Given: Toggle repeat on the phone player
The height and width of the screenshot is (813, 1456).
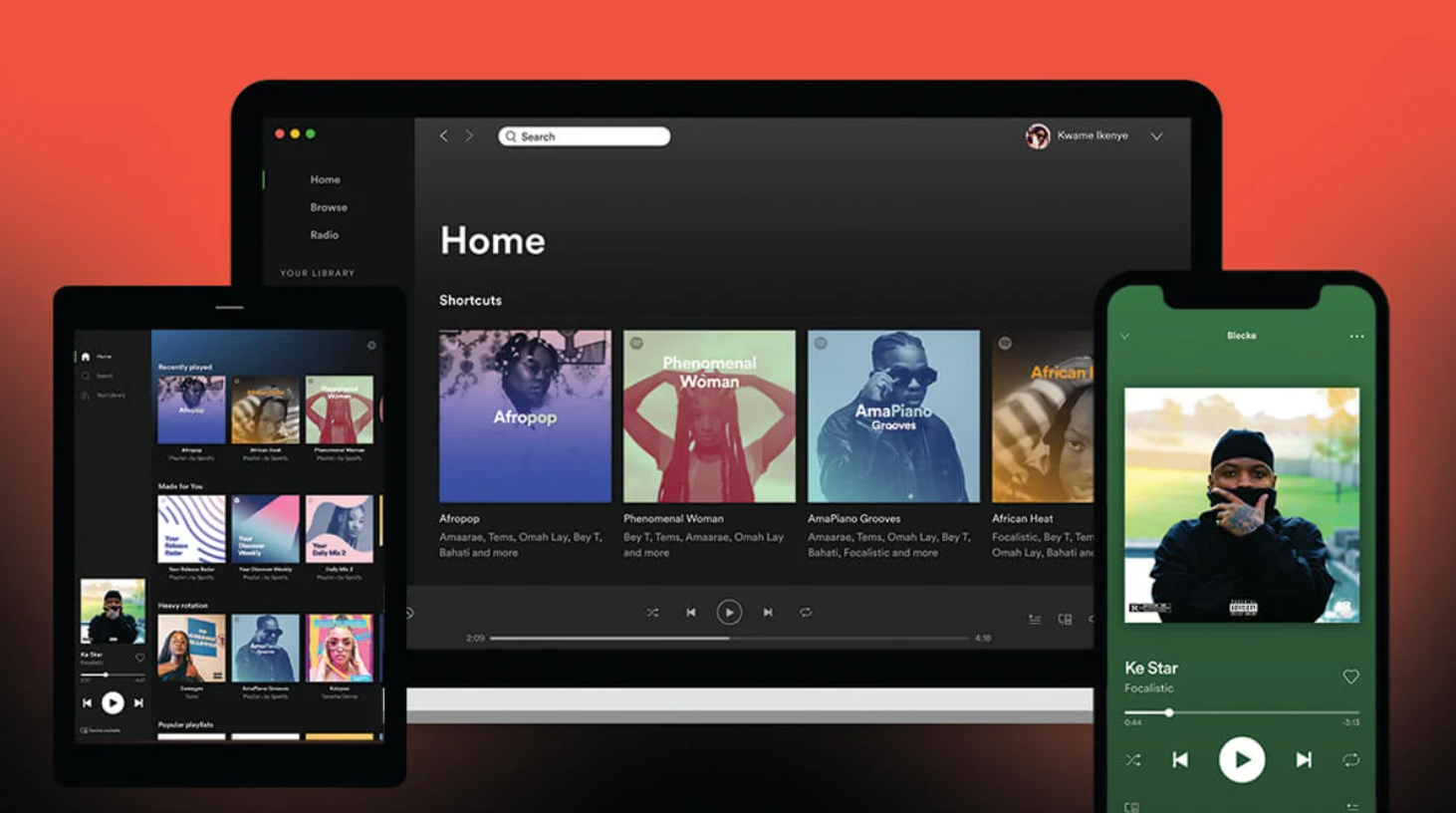Looking at the screenshot, I should click(x=1350, y=759).
